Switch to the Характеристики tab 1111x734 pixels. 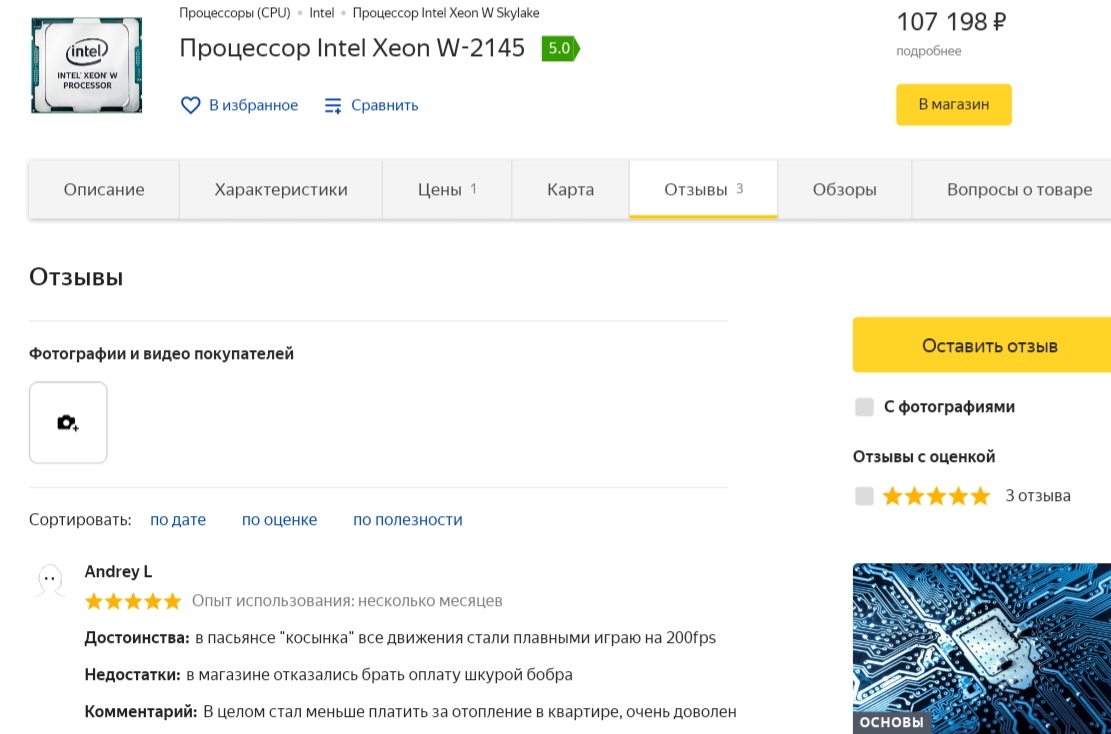click(281, 190)
